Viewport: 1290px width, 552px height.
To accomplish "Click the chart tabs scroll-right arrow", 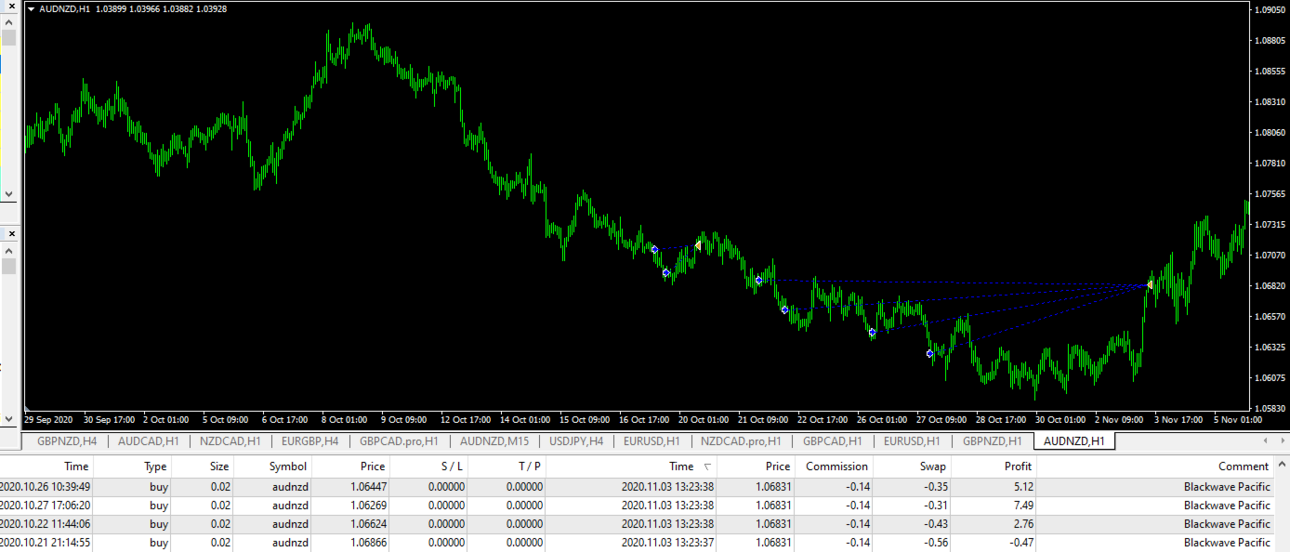I will tap(1281, 441).
